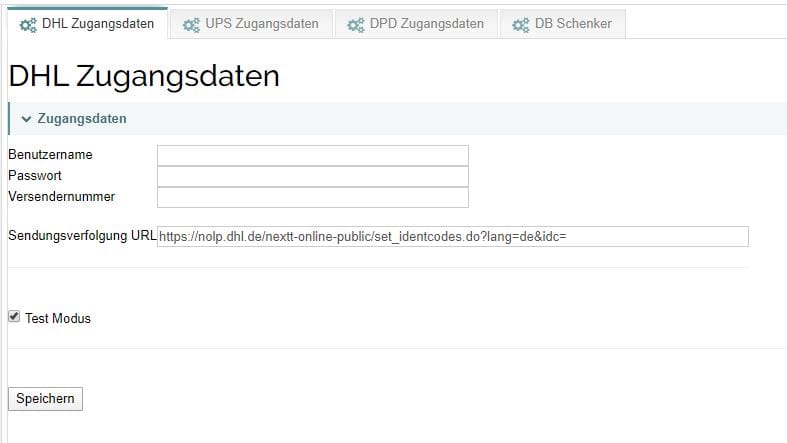Focus the Benutzername input field
Screen dimensions: 787x443
pos(313,156)
